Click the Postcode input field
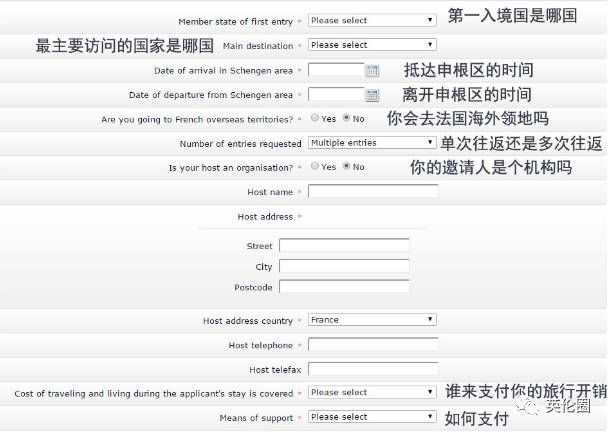Viewport: 610px width, 432px height. 344,287
